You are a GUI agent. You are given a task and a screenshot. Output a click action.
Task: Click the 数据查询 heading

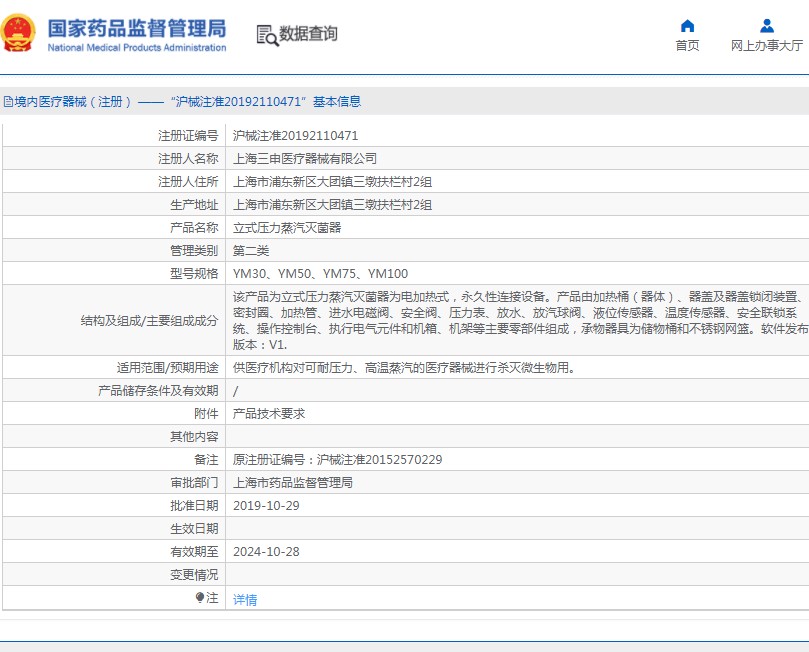click(x=308, y=34)
